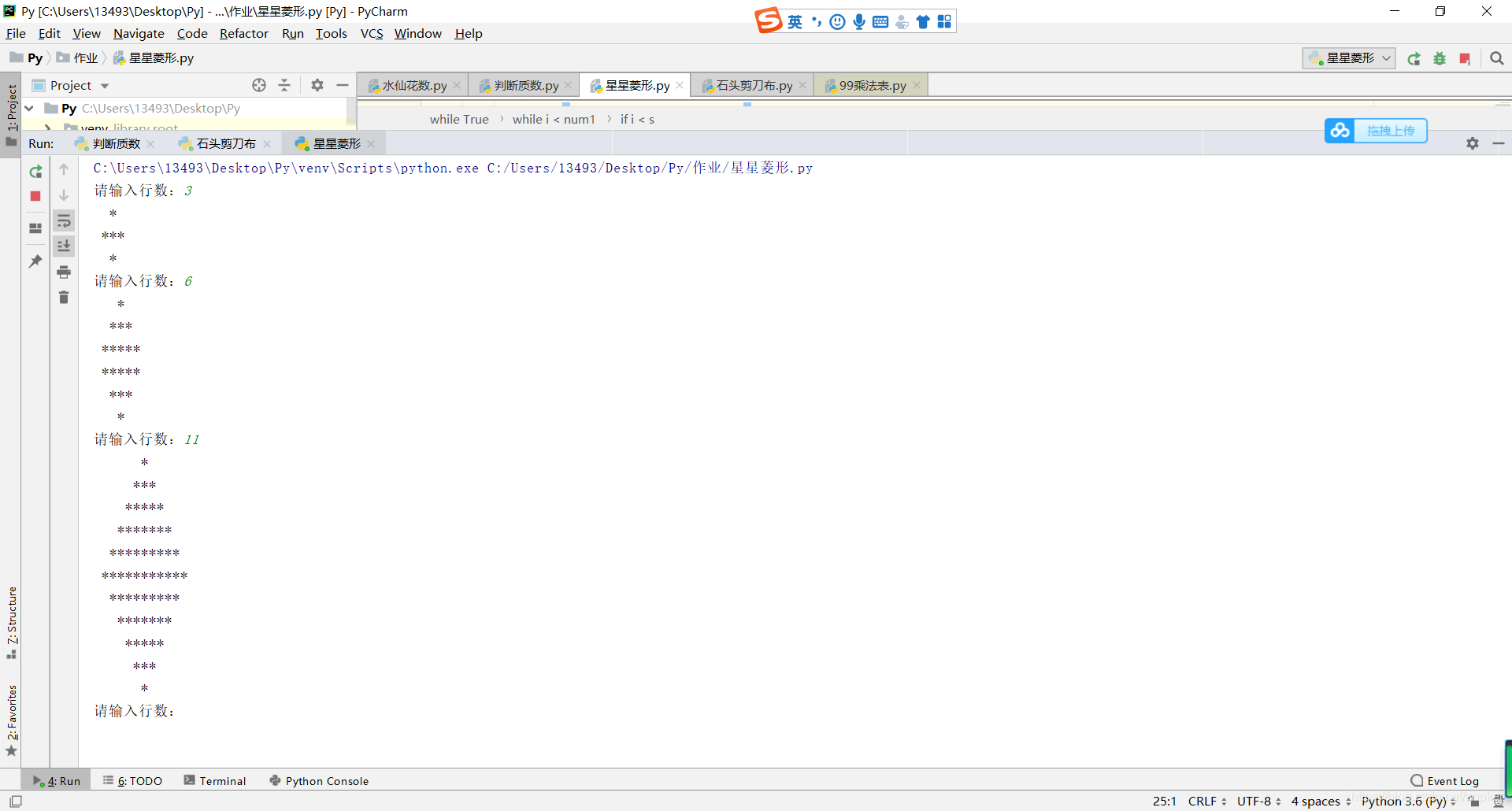1512x811 pixels.
Task: Pin the current Run tab
Action: coord(35,261)
